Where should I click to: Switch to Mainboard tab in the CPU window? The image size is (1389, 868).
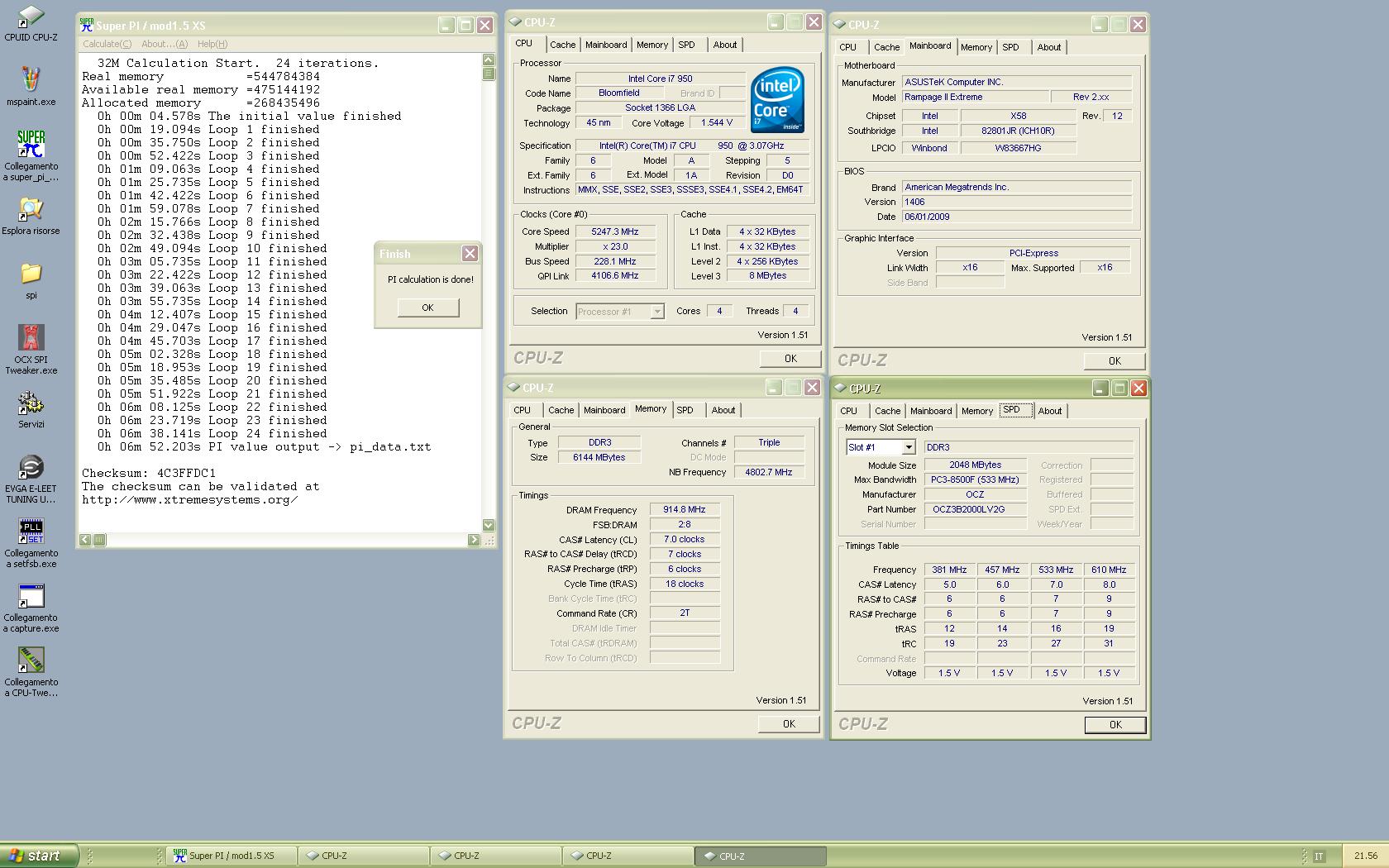click(606, 45)
